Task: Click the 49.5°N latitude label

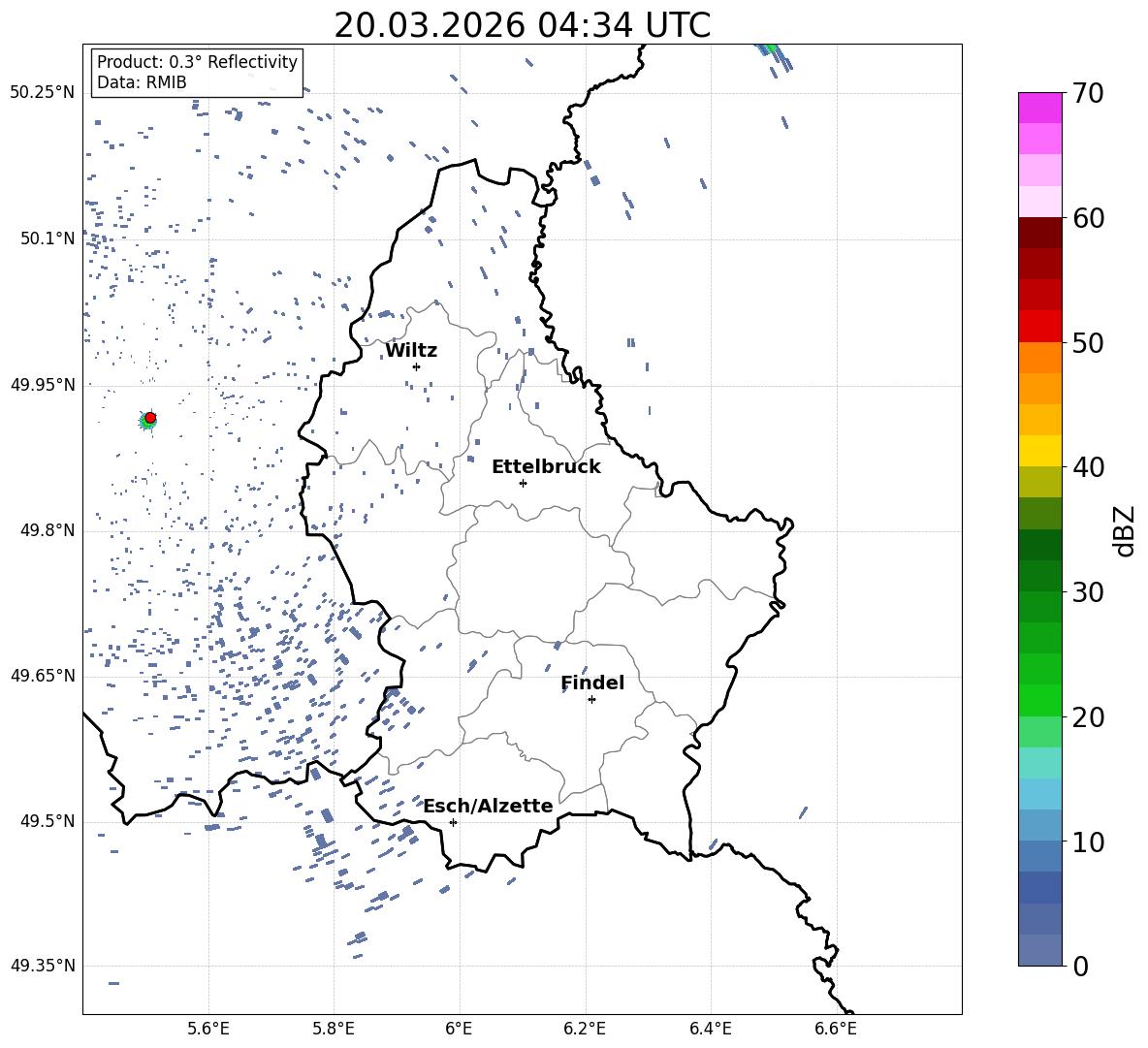Action: click(48, 821)
